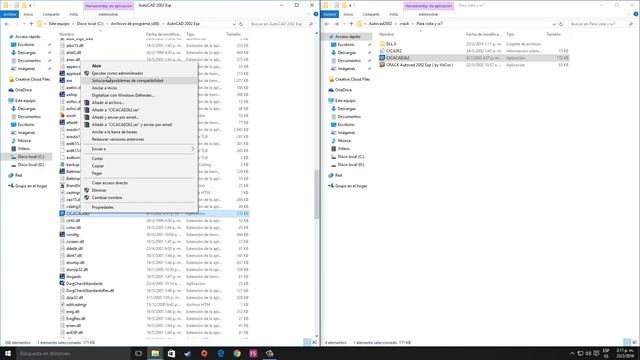Open Task View from the taskbar

pos(138,353)
